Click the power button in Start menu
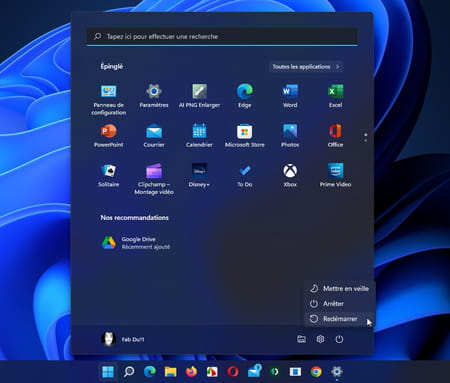The image size is (450, 383). pos(339,339)
